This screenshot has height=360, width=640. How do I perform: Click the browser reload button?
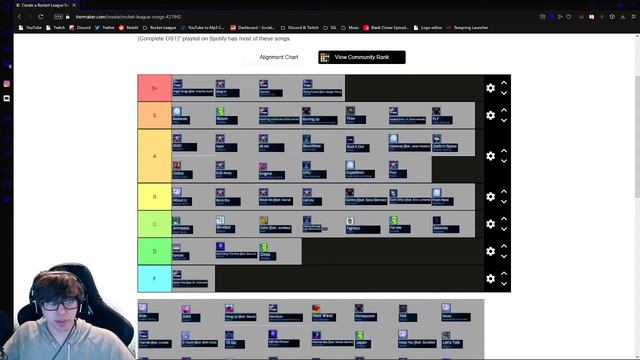(41, 17)
